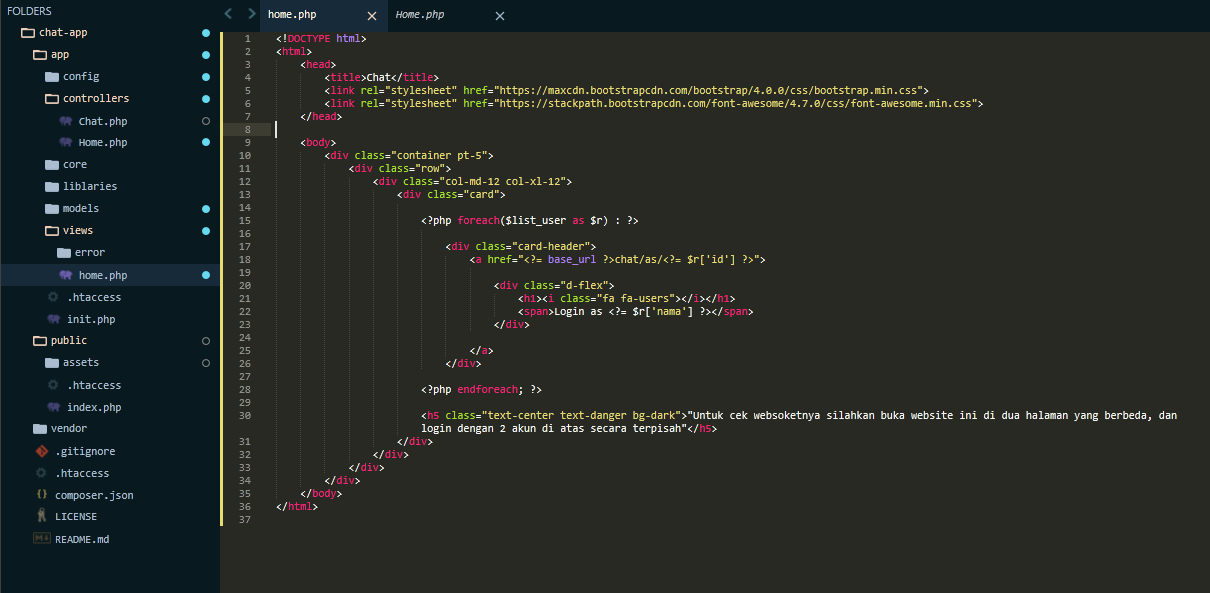The width and height of the screenshot is (1210, 593).
Task: Collapse the public folder
Action: (x=68, y=340)
